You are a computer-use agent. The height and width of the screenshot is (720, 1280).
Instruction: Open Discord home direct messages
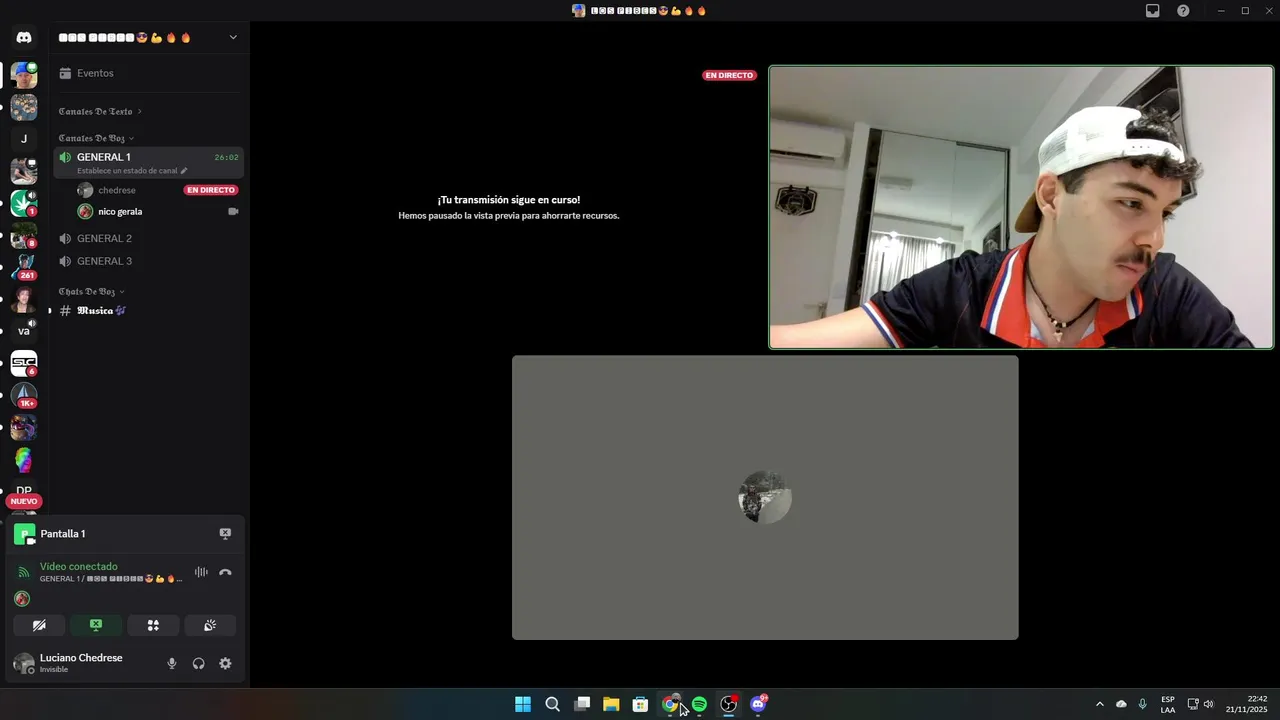(x=24, y=37)
